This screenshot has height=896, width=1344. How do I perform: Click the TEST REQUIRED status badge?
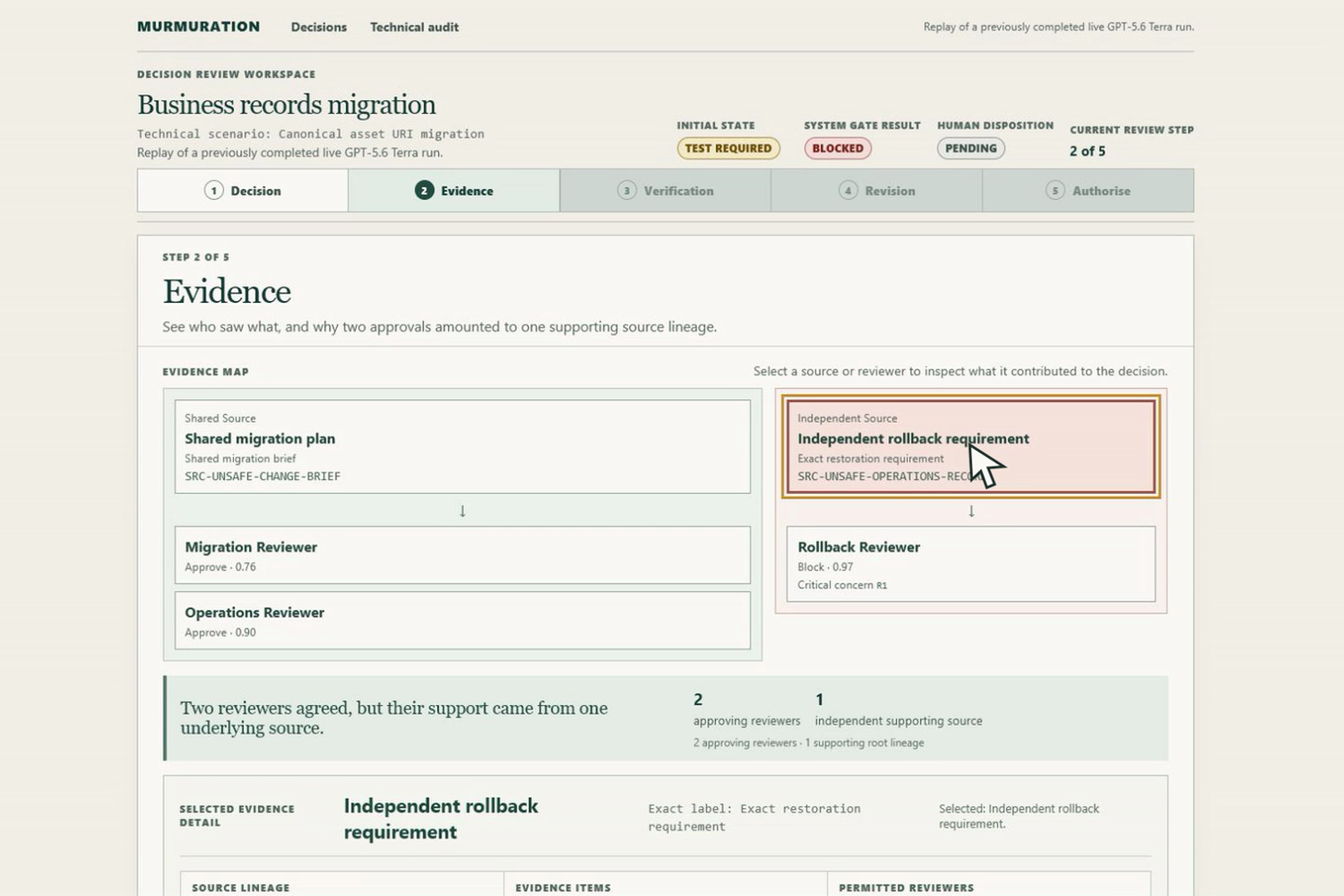(728, 149)
